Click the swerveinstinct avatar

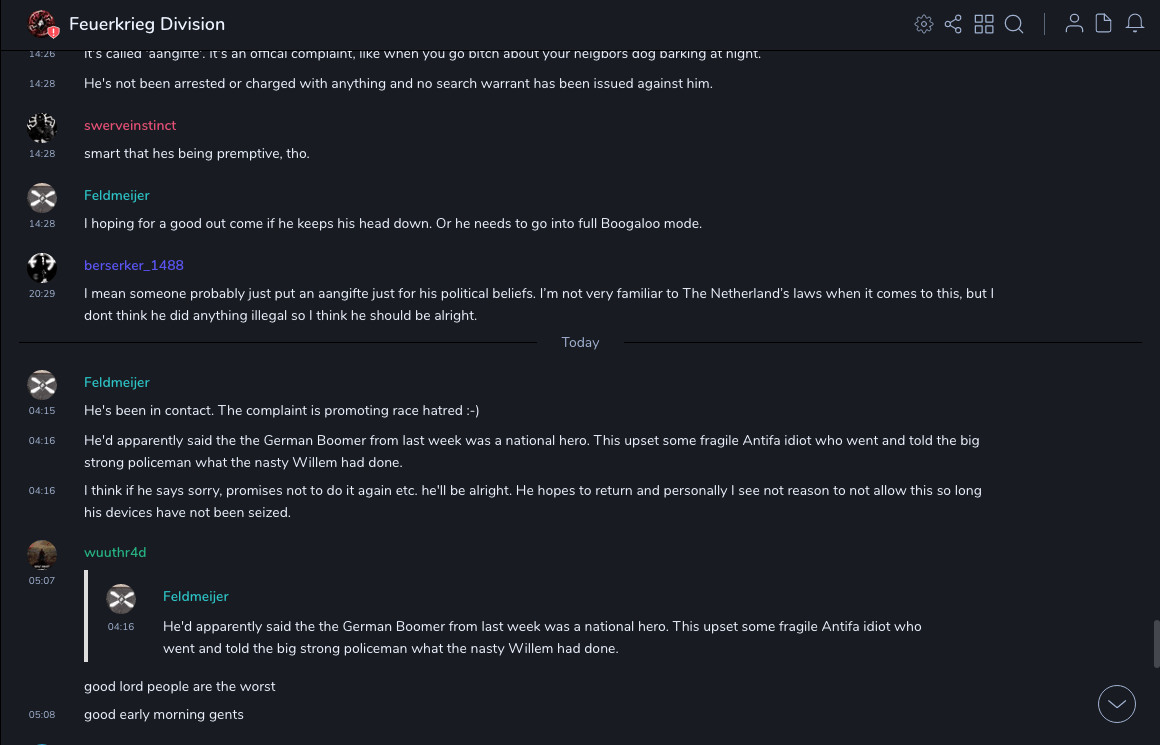[x=42, y=127]
